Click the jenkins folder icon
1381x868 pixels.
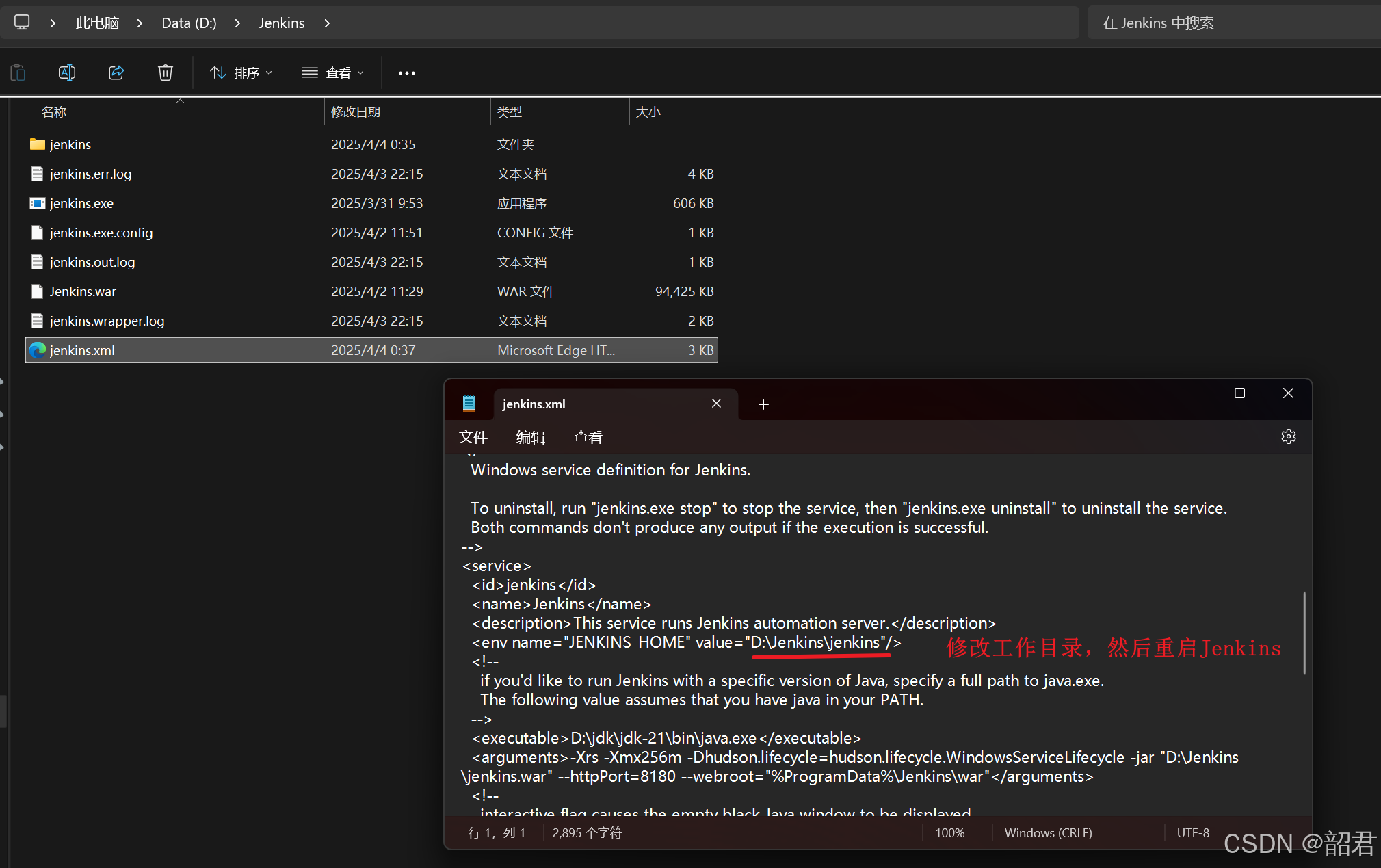(x=38, y=144)
